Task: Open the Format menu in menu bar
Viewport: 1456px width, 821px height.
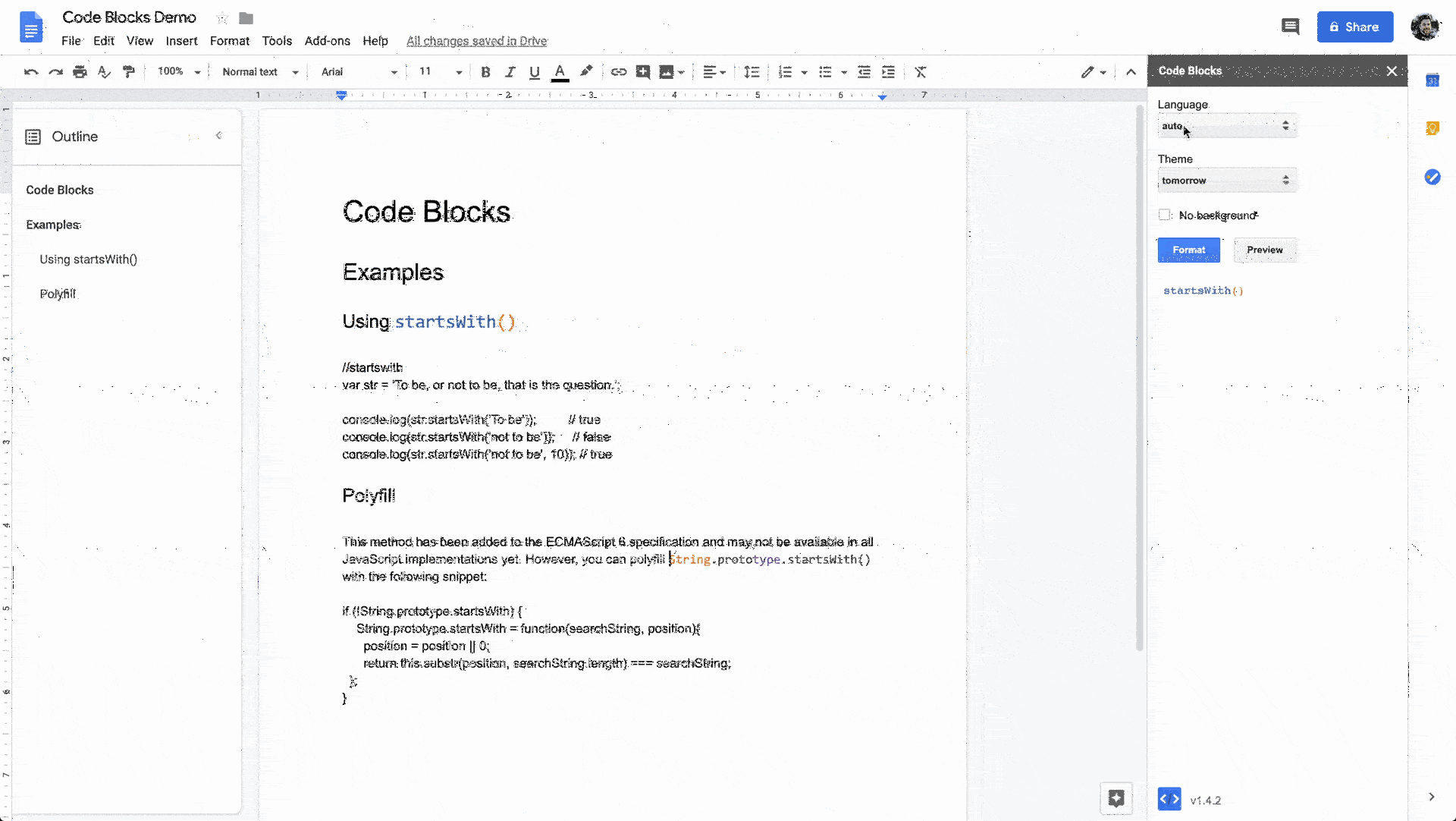Action: point(229,41)
